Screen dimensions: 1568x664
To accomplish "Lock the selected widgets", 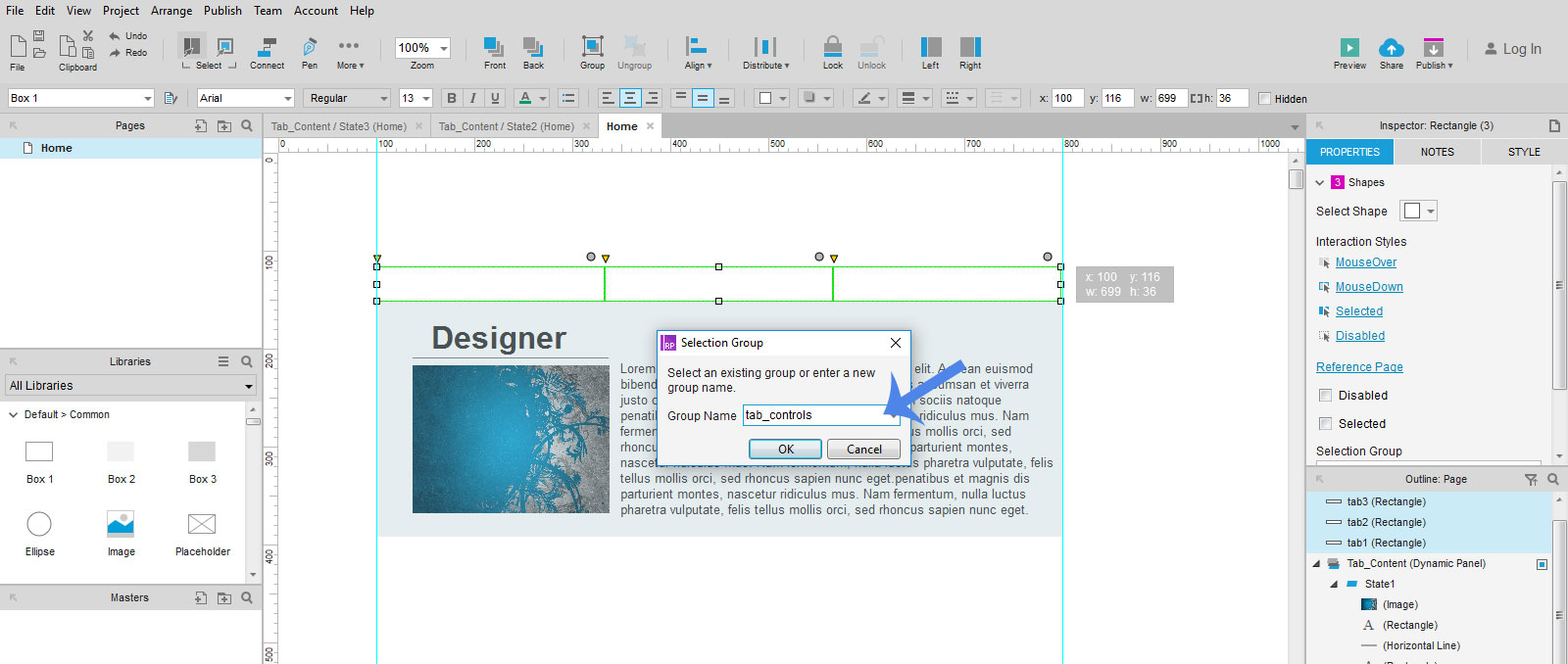I will click(x=832, y=53).
